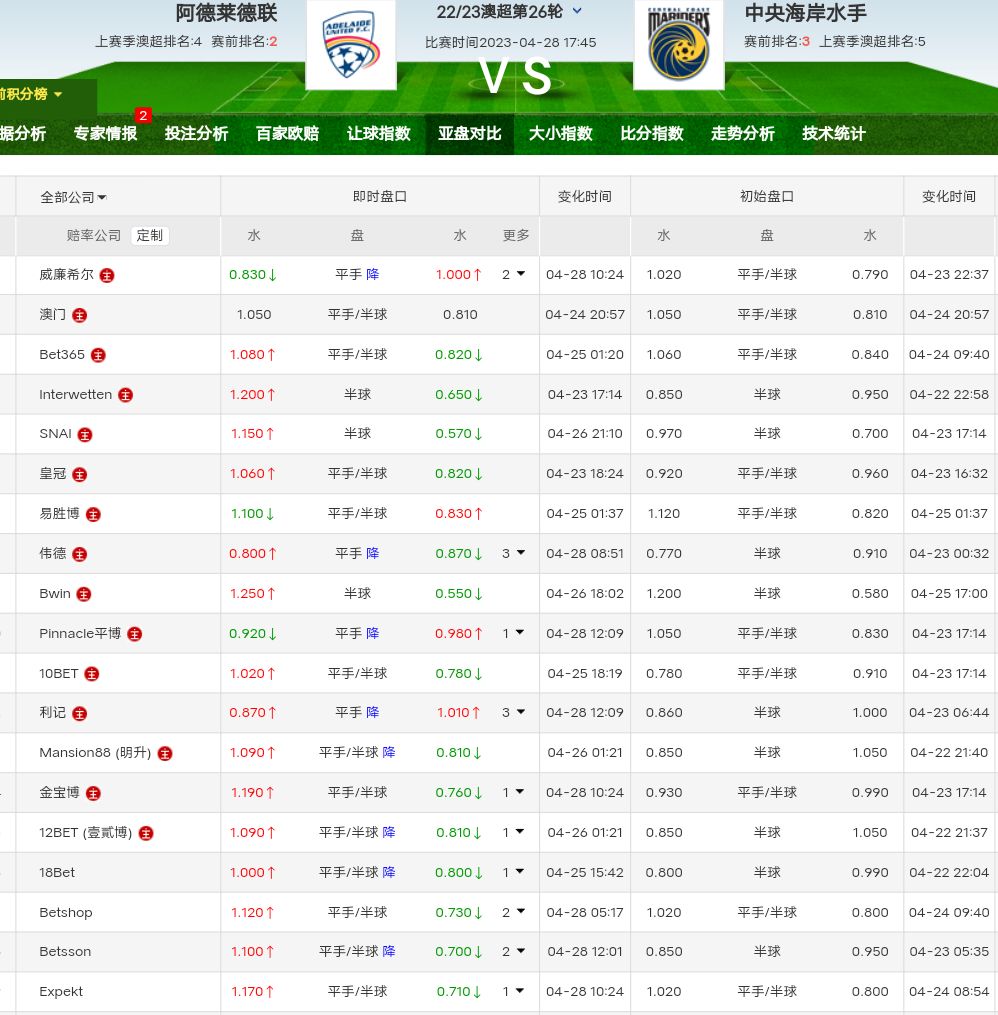Image resolution: width=998 pixels, height=1015 pixels.
Task: Click the 主 icon next to 12BET (壹贰博)
Action: pos(146,833)
